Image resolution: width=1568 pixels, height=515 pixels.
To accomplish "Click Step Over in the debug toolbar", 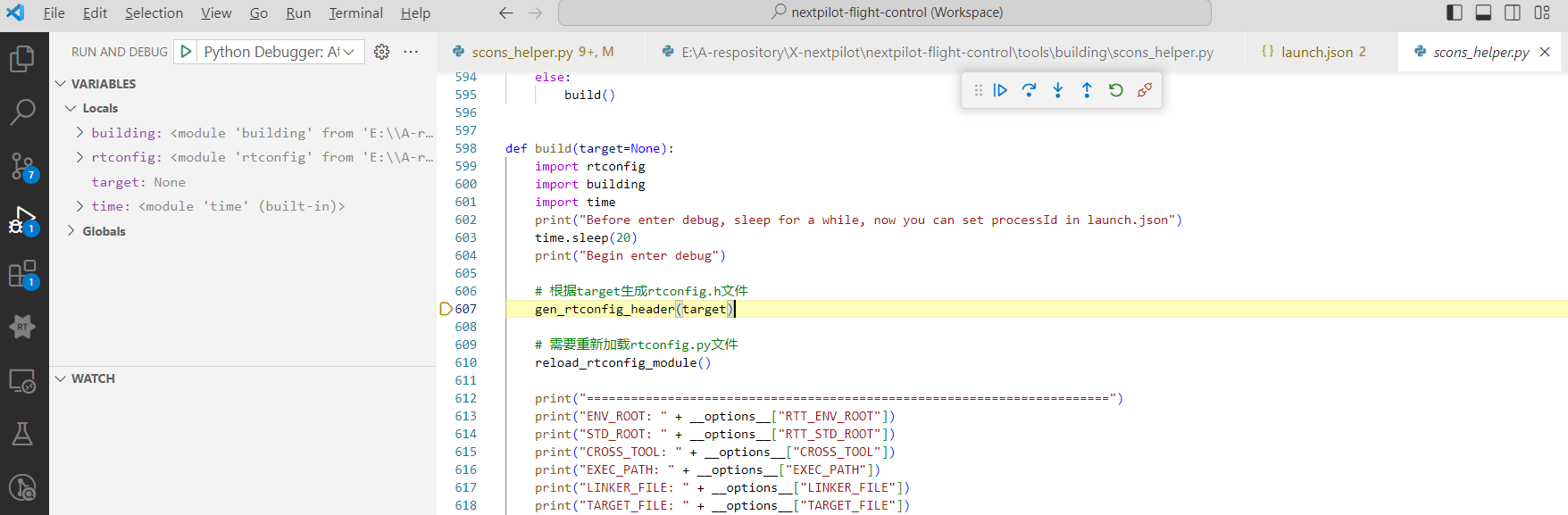I will [1029, 90].
